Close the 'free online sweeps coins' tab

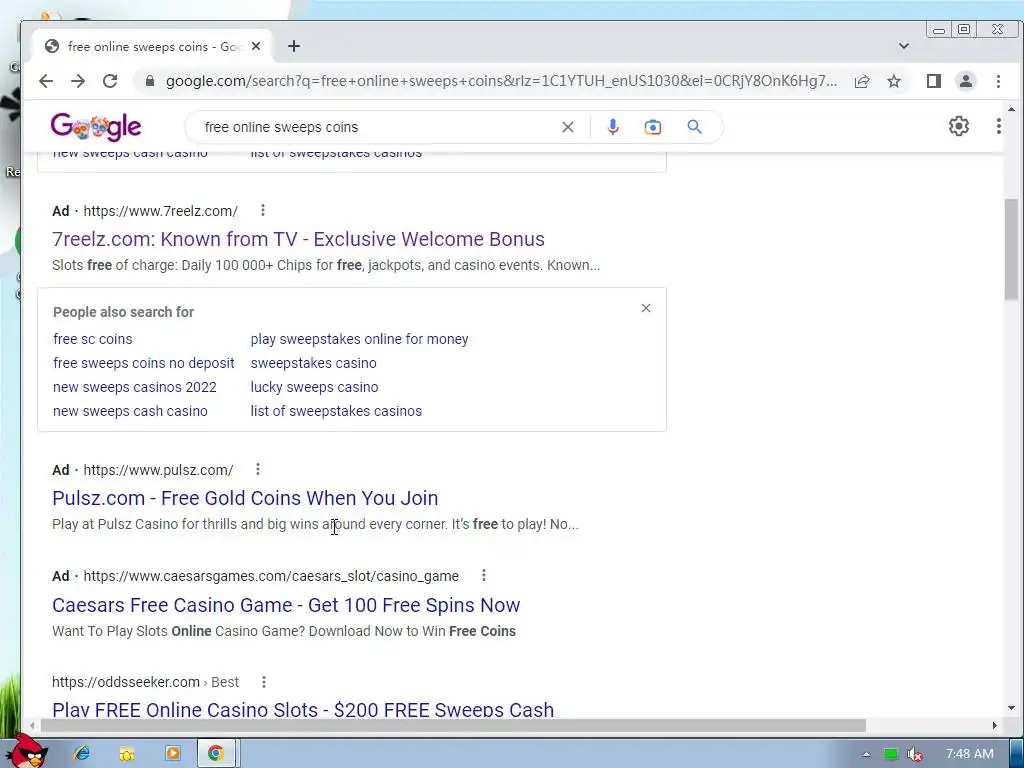(256, 46)
